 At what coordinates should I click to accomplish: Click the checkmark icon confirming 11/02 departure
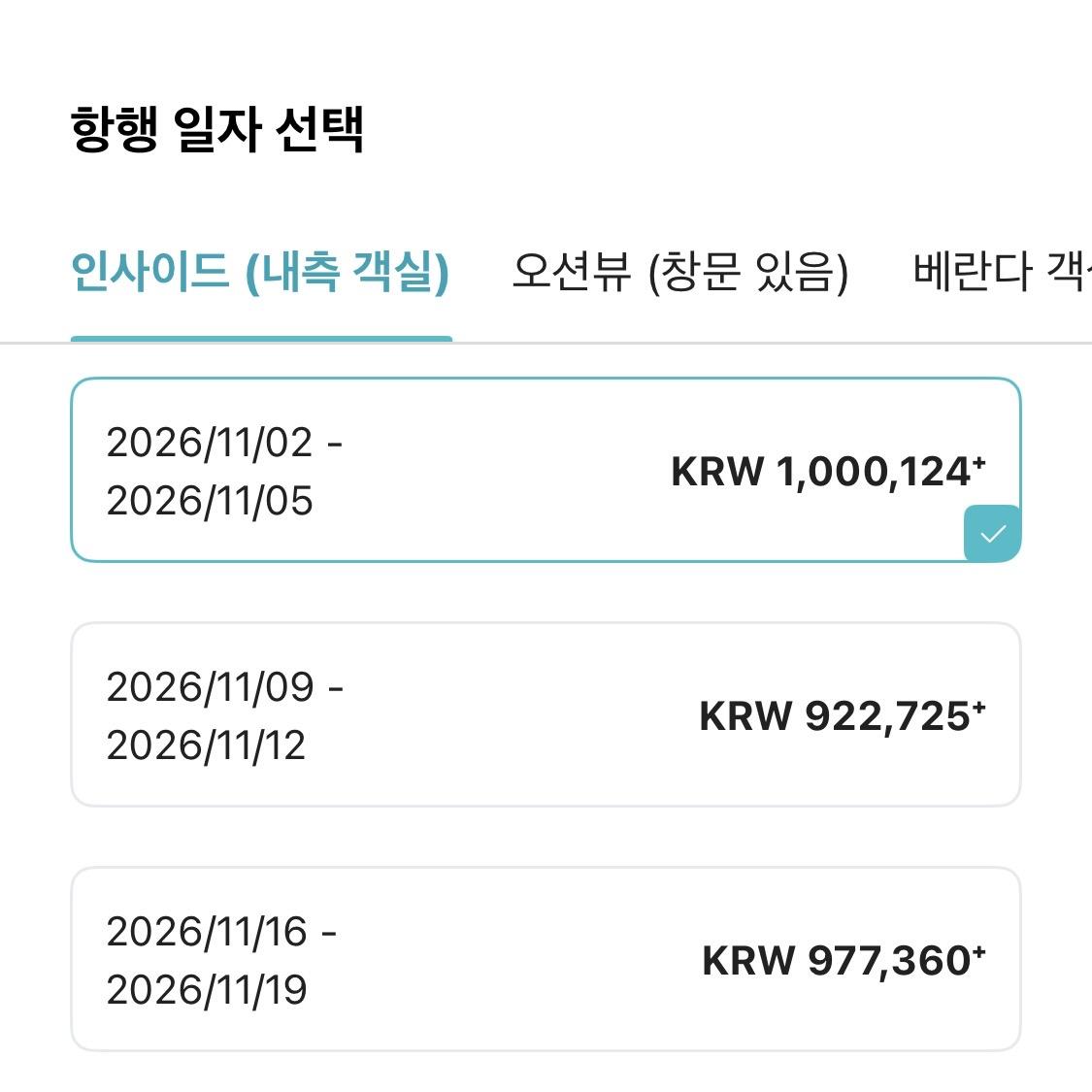[x=993, y=531]
